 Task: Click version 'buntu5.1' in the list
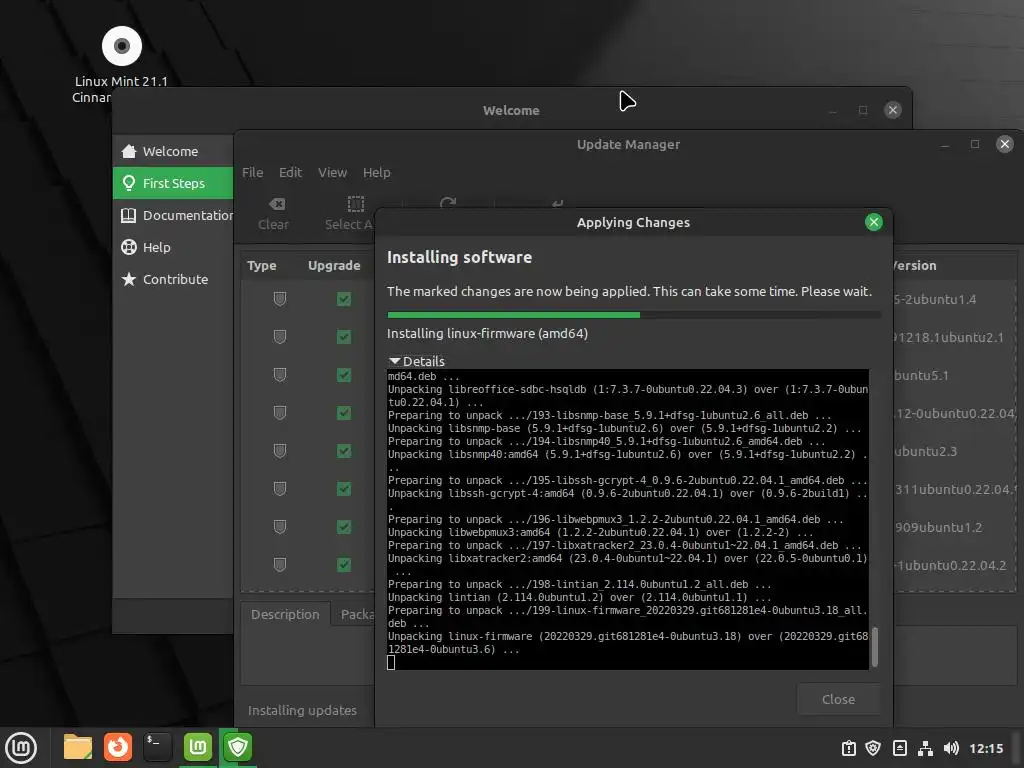(x=921, y=376)
